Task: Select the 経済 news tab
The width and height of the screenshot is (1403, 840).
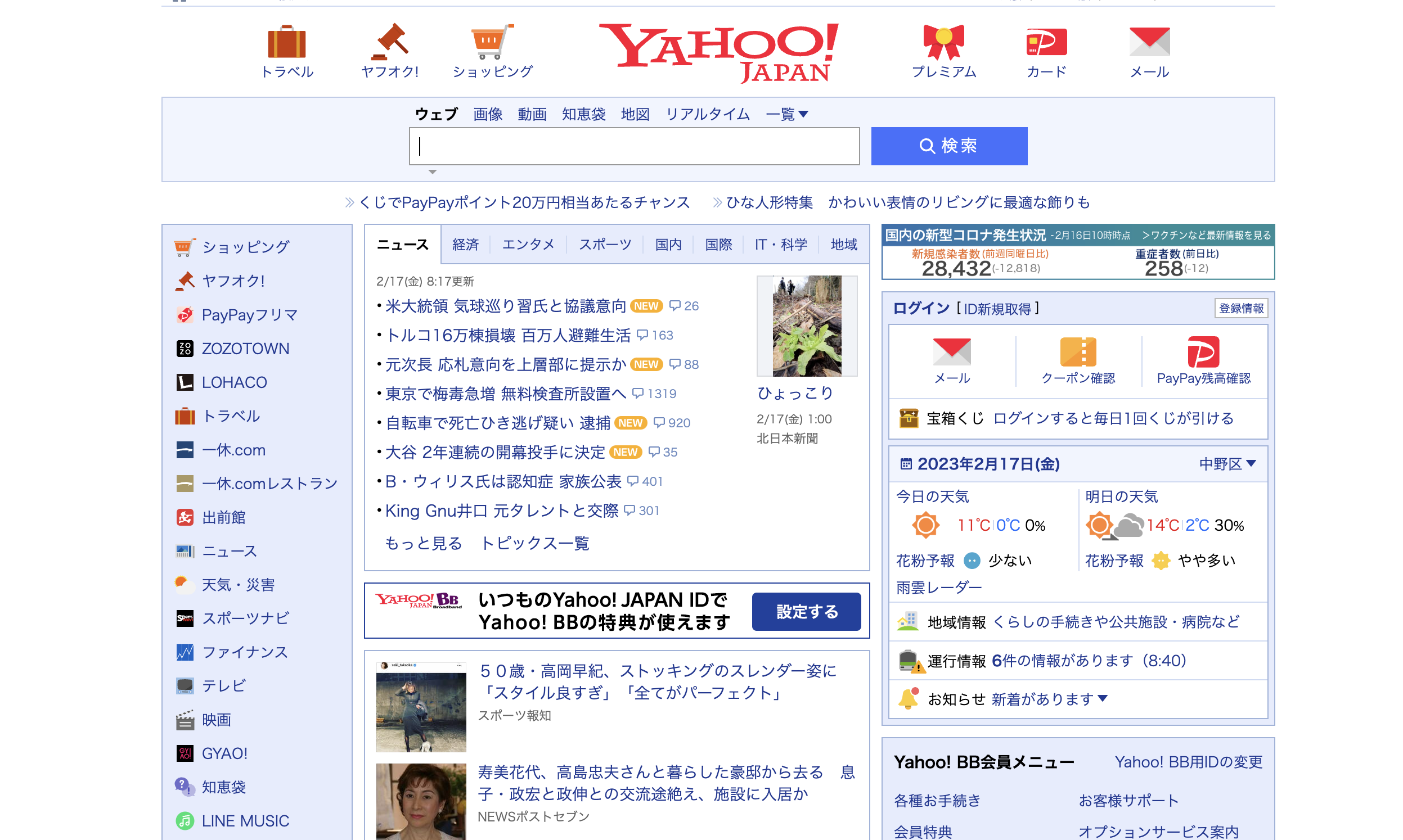Action: pos(465,245)
